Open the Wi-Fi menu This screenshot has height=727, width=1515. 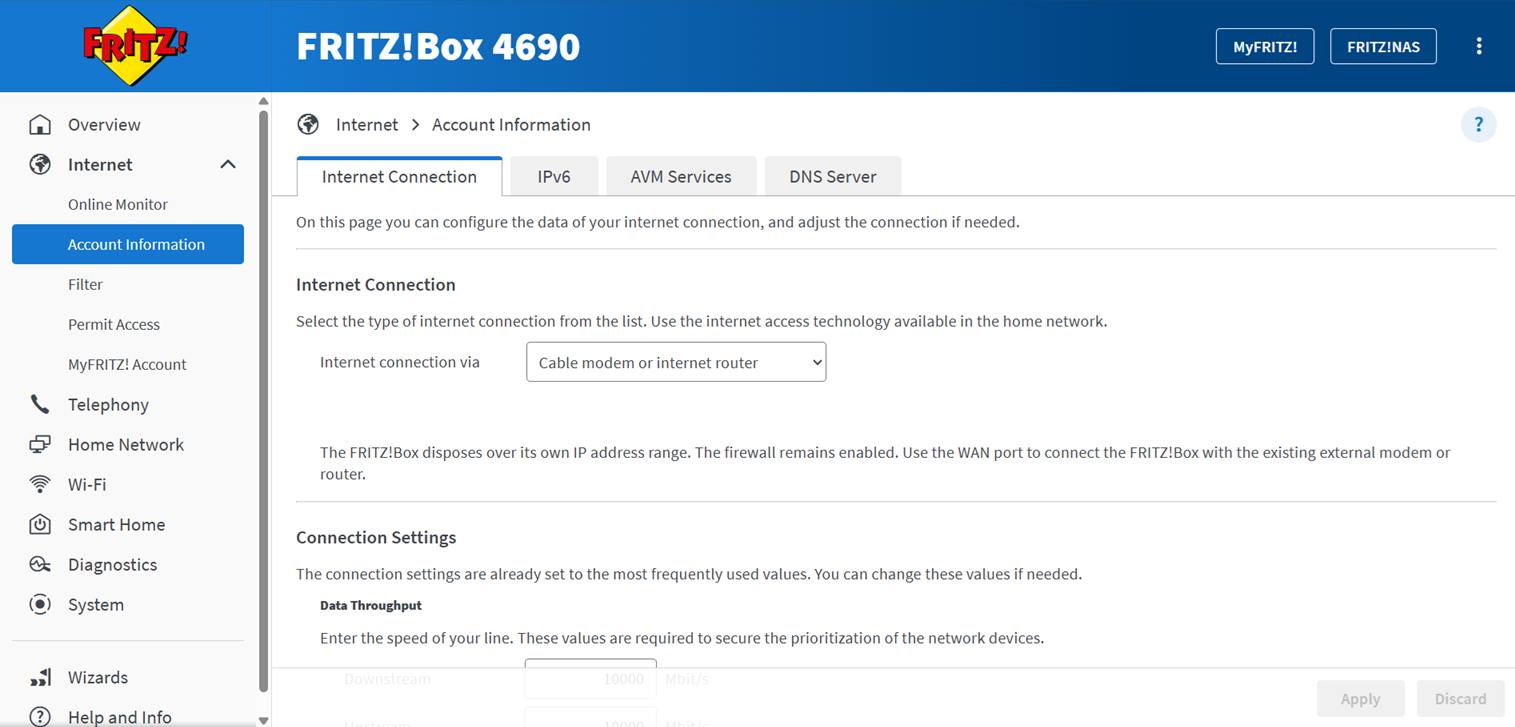[87, 485]
